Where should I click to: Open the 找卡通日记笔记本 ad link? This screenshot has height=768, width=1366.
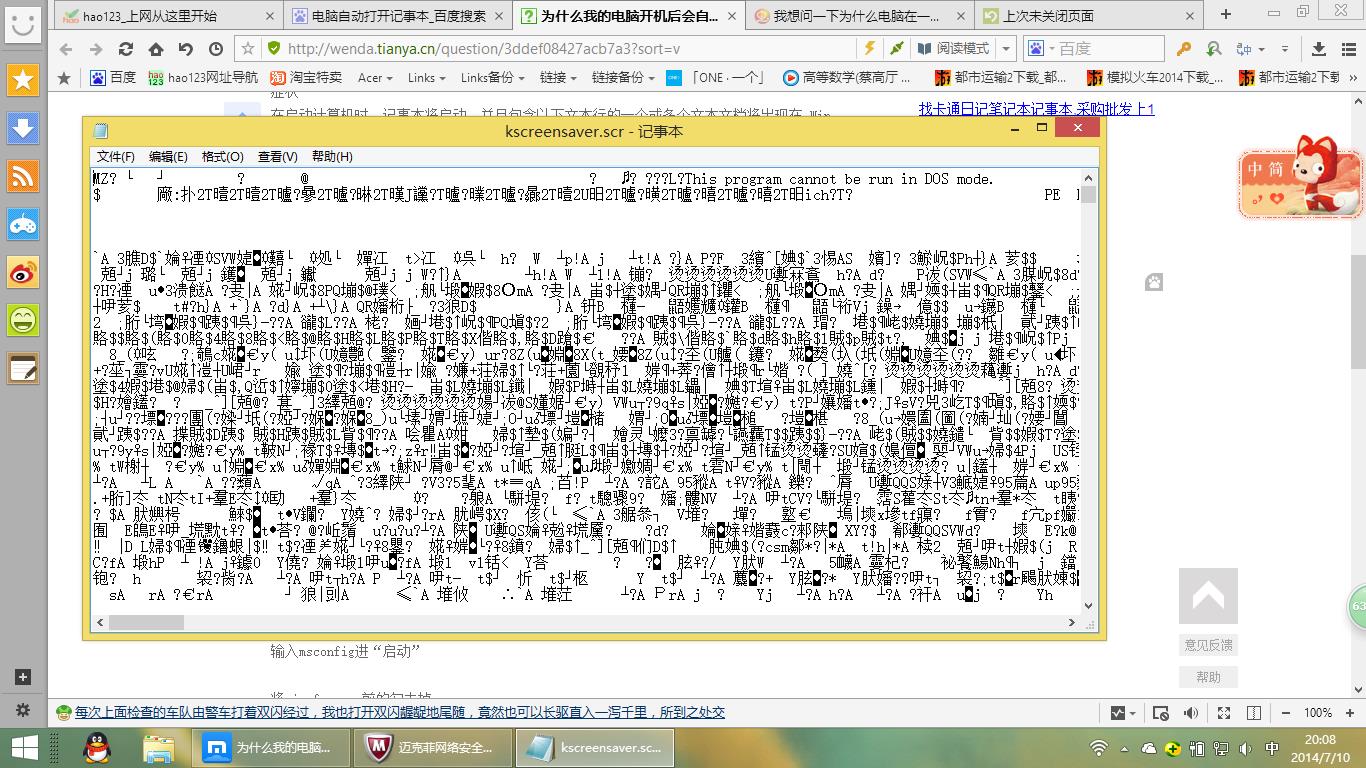point(1037,109)
